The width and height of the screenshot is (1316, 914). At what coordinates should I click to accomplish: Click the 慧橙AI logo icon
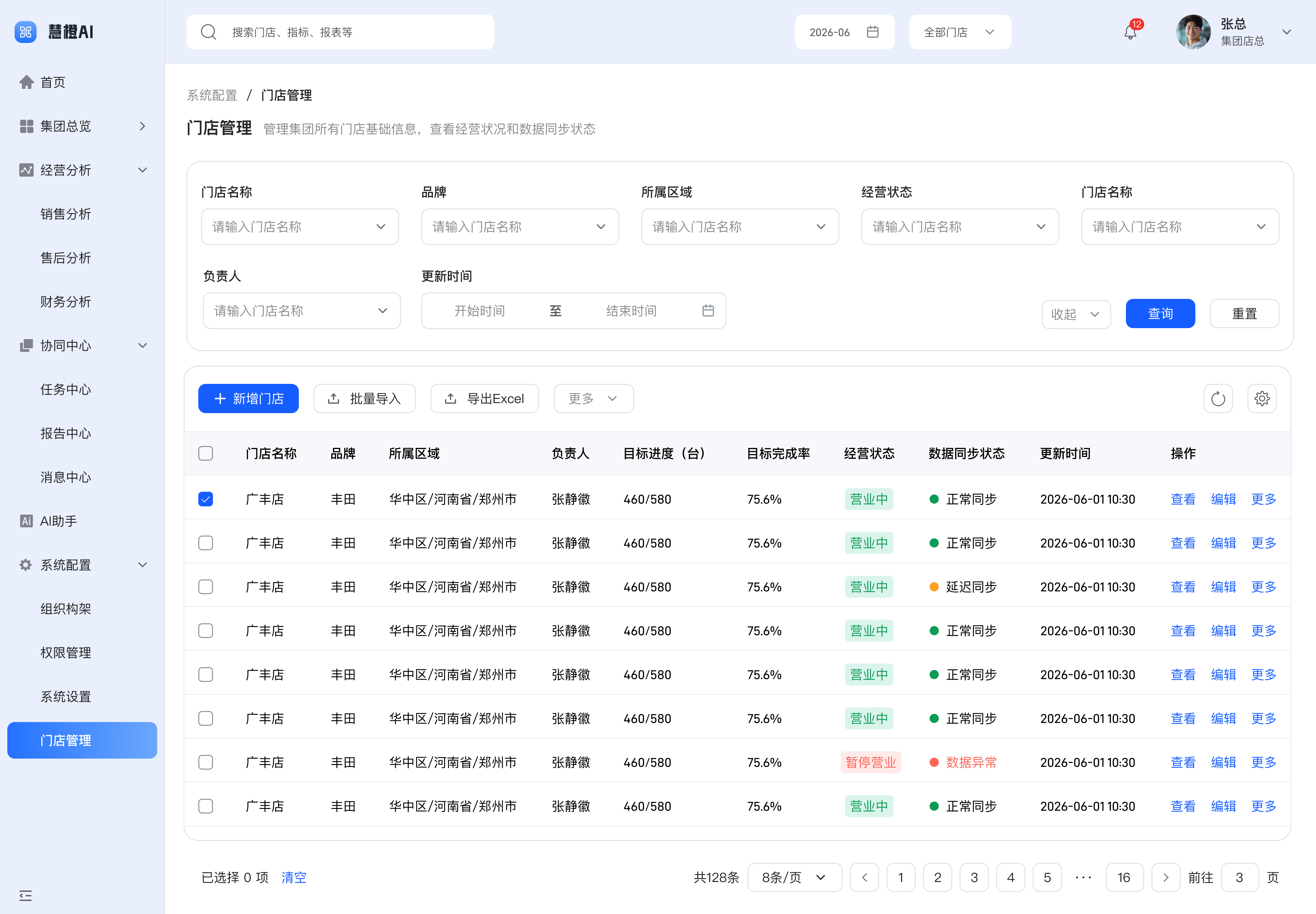[25, 32]
